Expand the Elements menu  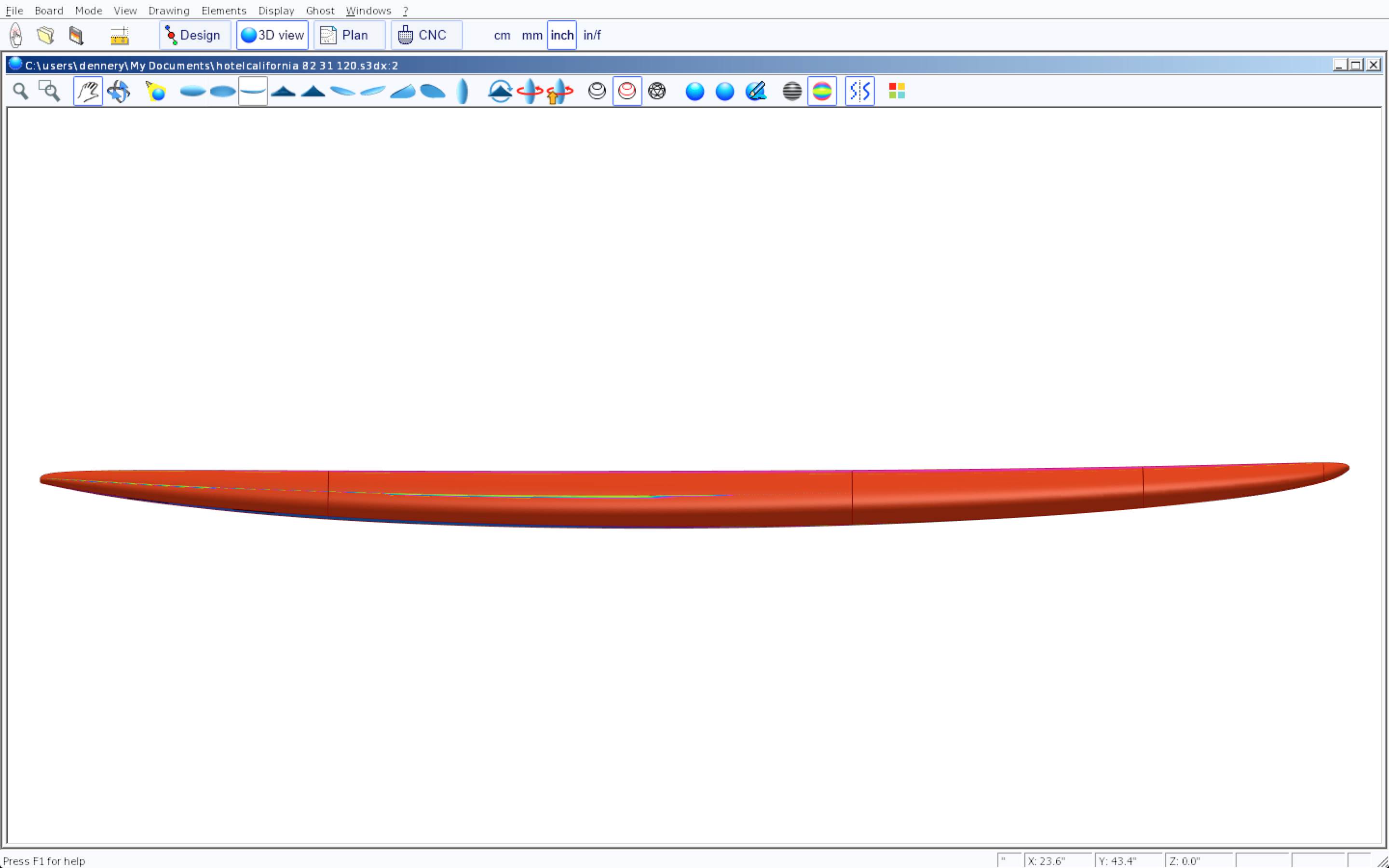[x=223, y=11]
